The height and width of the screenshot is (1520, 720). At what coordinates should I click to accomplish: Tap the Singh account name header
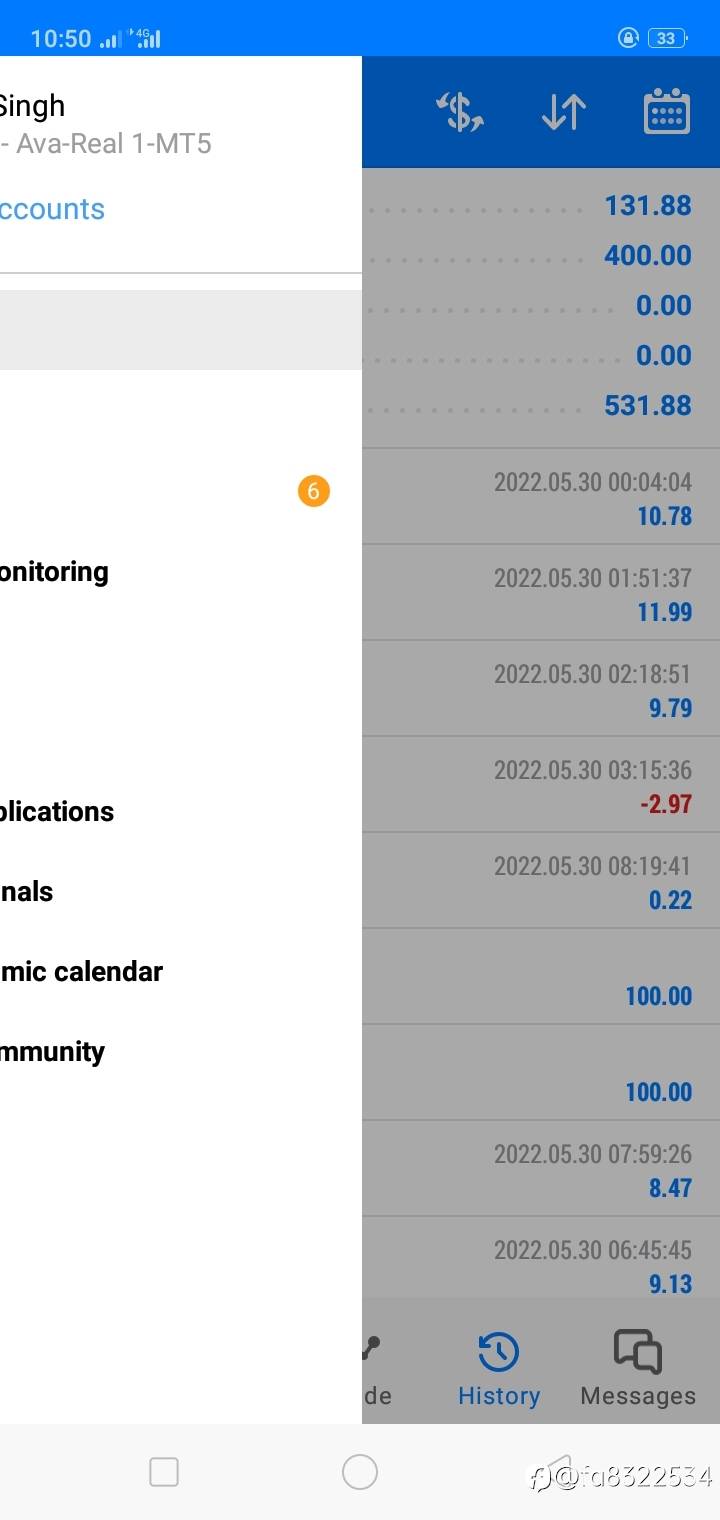(32, 106)
